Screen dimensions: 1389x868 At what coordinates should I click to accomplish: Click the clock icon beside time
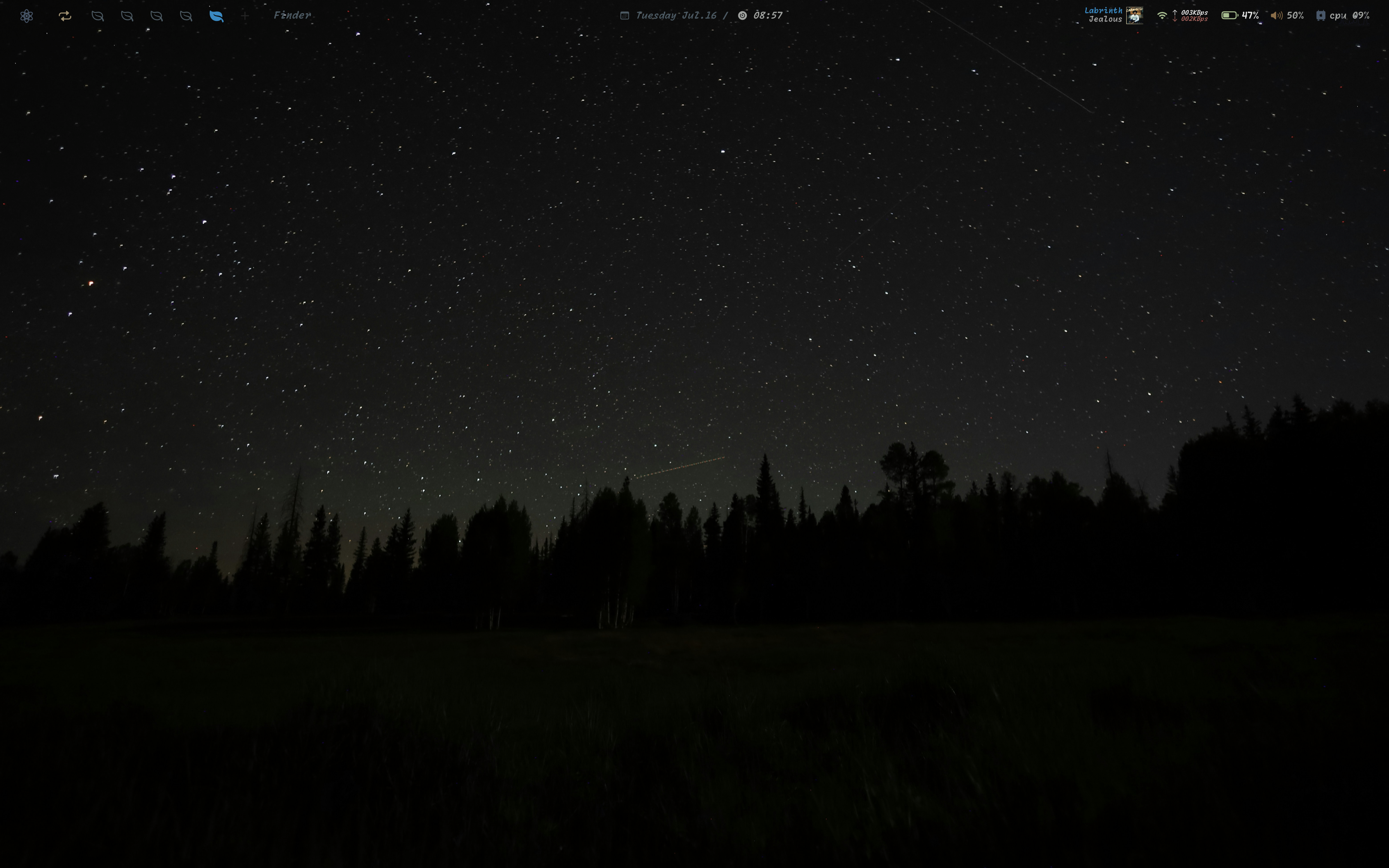coord(742,15)
